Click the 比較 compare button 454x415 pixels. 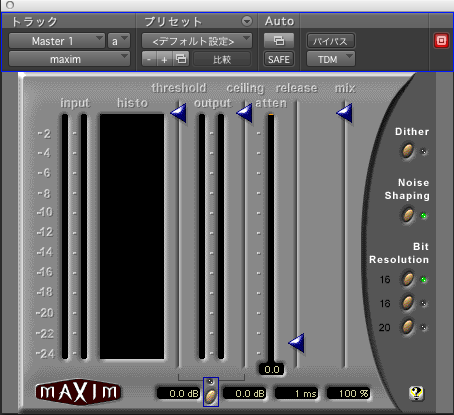tap(222, 59)
